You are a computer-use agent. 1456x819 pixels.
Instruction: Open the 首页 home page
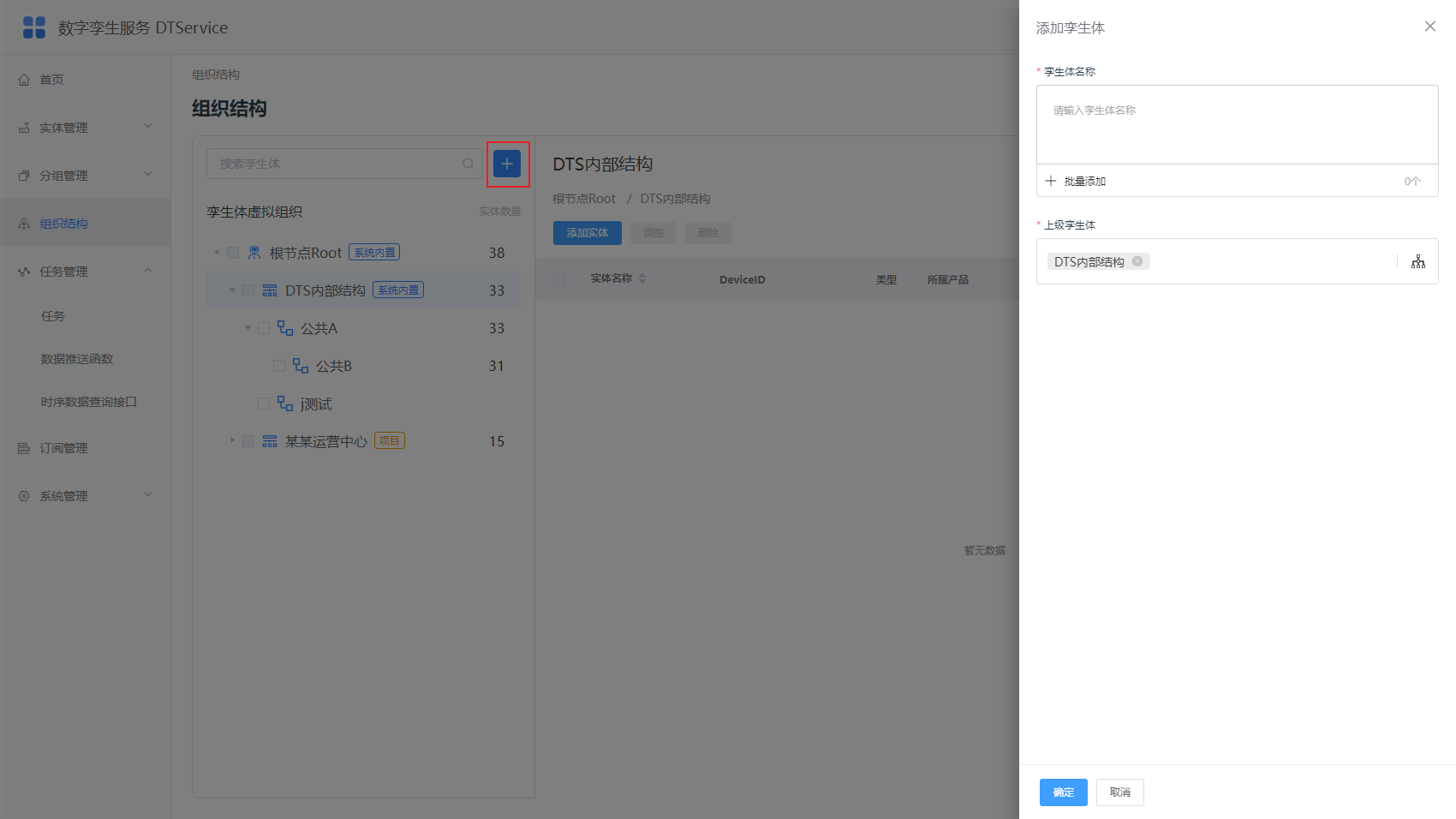coord(86,80)
